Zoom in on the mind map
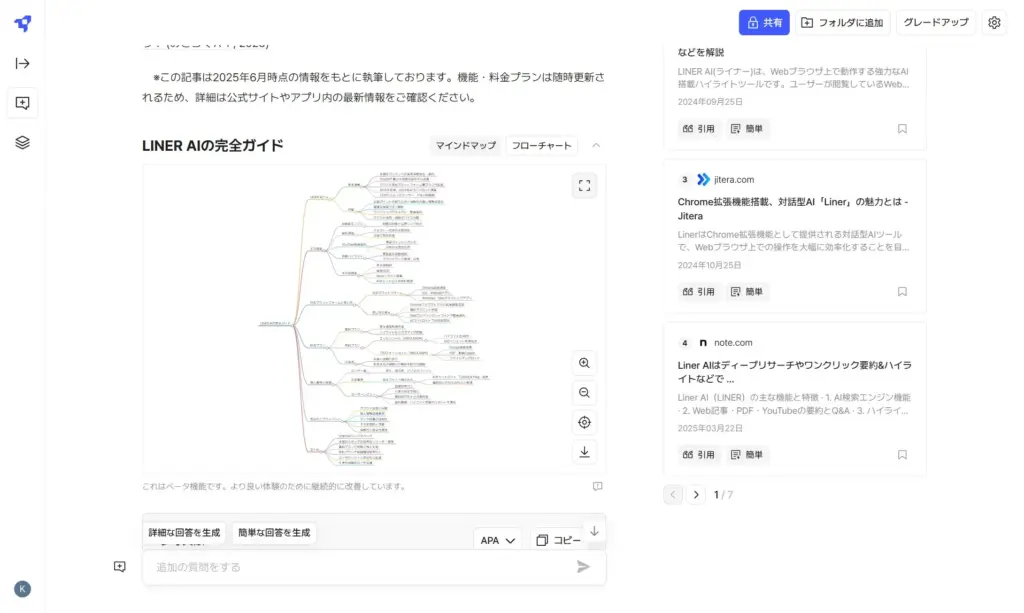Screen dimensions: 1024x613 [584, 363]
